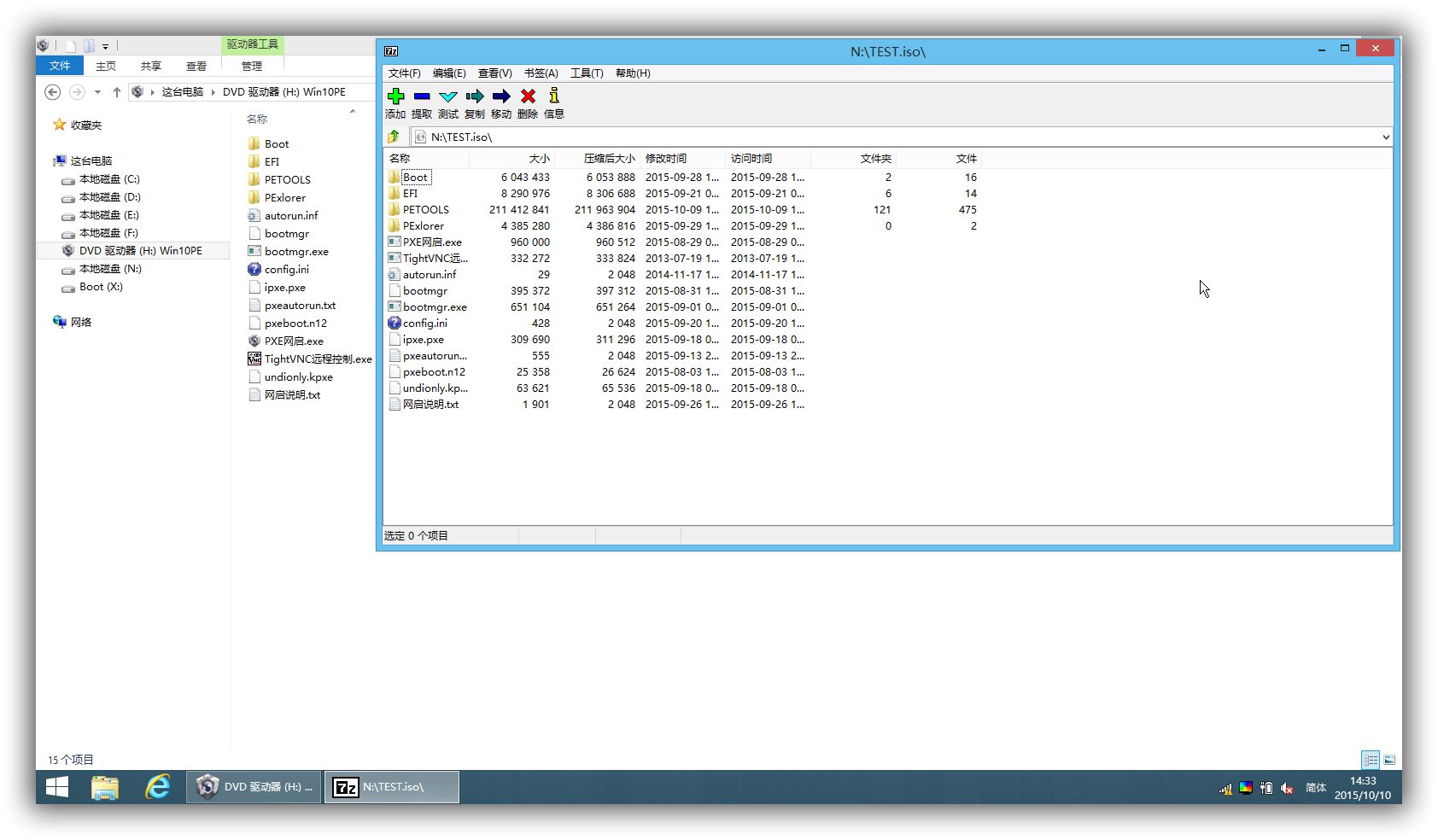Select TightVNC远程控制.exe in Explorer
Screen dimensions: 1438x840
click(x=318, y=359)
